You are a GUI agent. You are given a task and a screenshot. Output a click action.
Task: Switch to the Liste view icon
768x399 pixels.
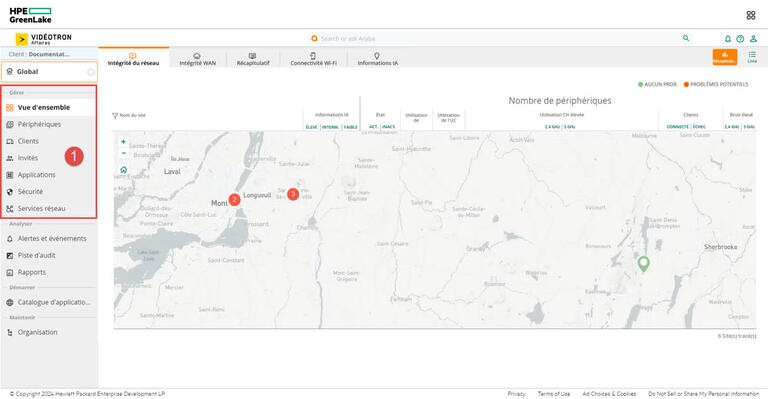[752, 57]
